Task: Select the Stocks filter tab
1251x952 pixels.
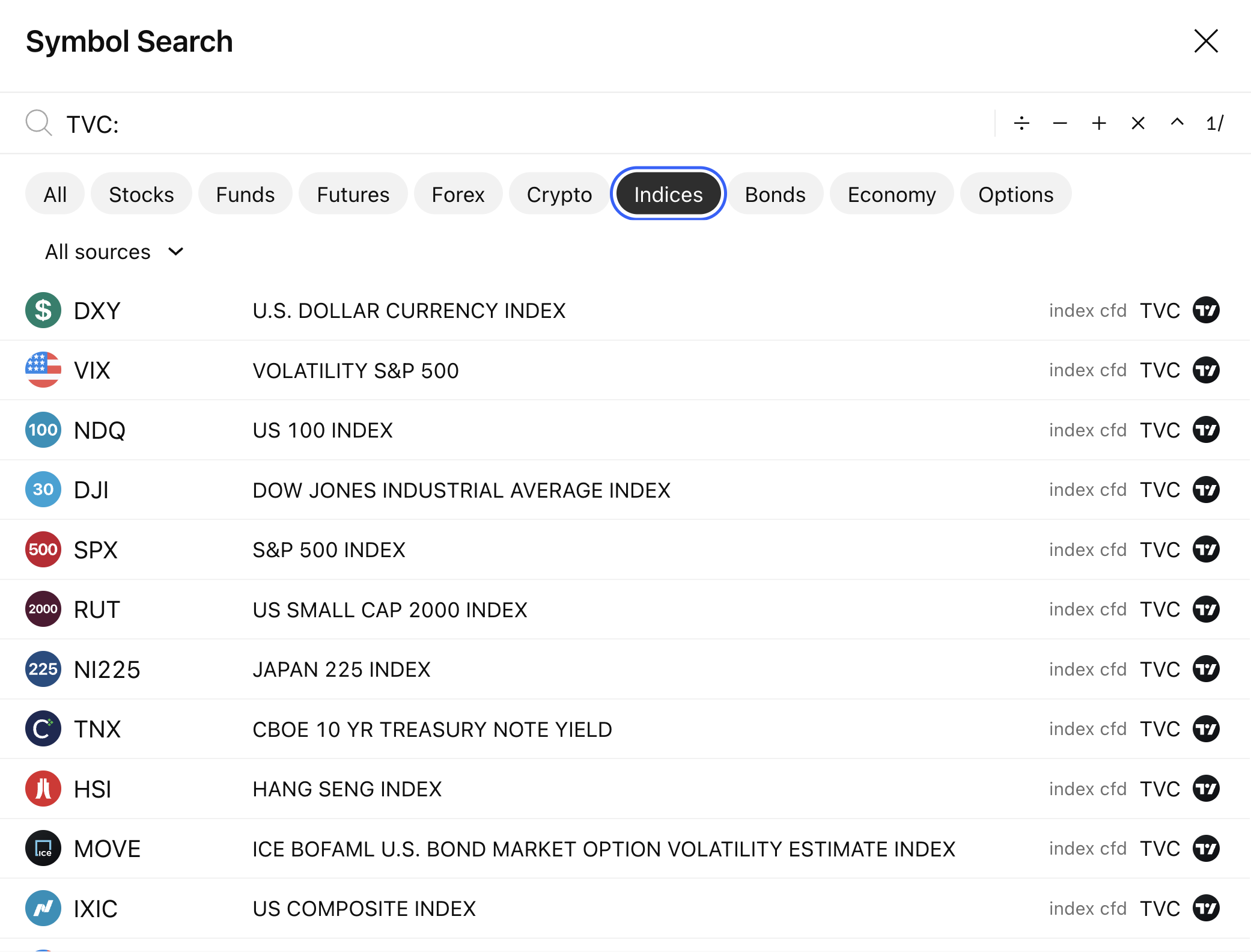Action: [x=141, y=194]
